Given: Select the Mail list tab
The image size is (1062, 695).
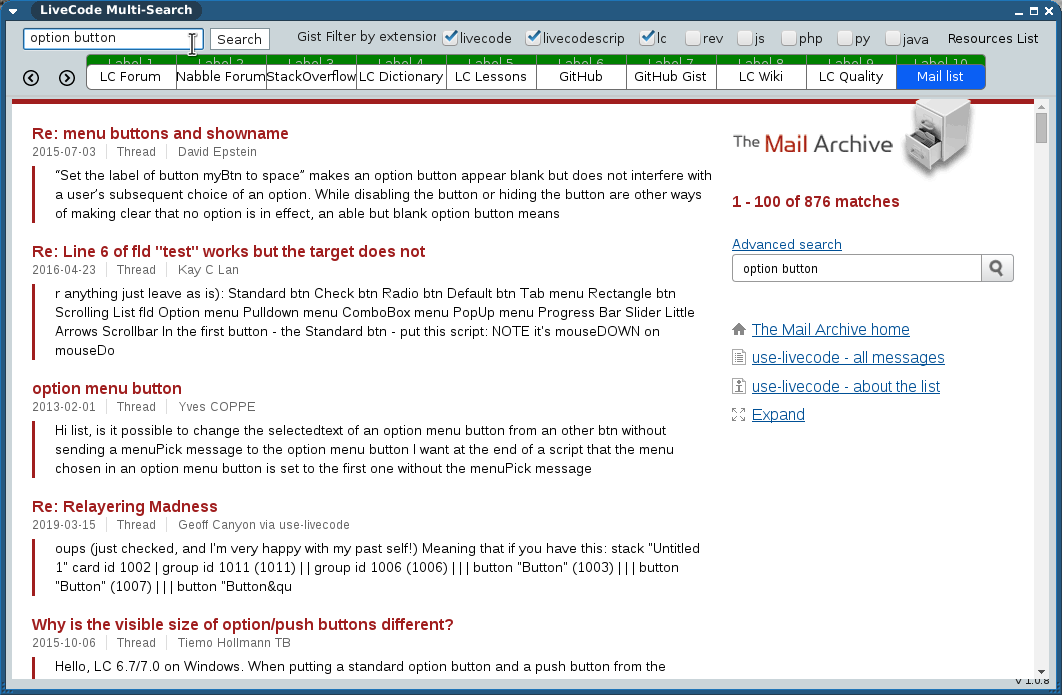Looking at the screenshot, I should coord(940,77).
